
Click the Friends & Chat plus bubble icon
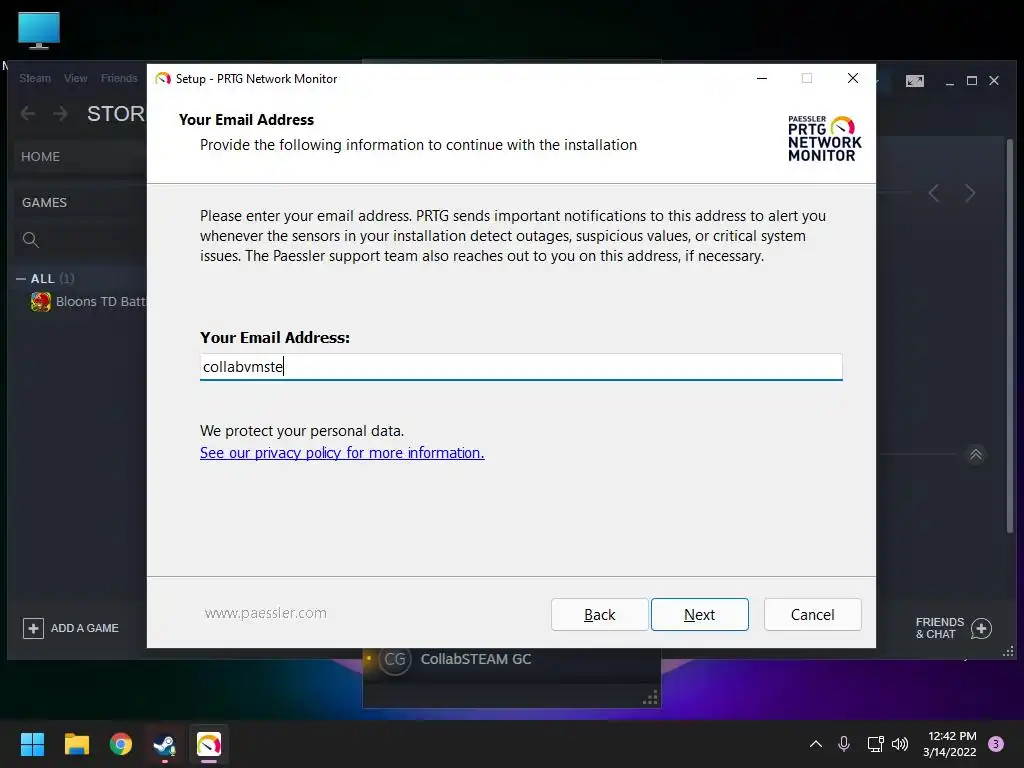click(981, 628)
